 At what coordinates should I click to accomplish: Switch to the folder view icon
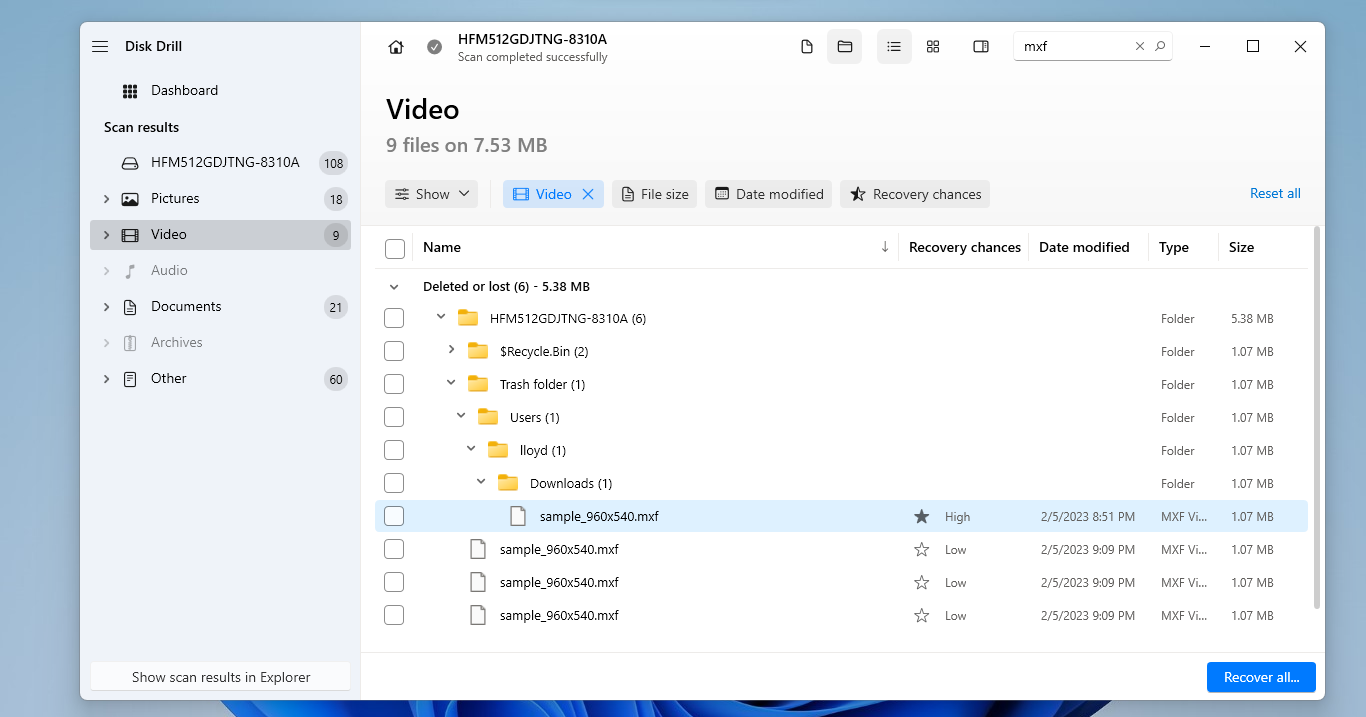[x=844, y=47]
